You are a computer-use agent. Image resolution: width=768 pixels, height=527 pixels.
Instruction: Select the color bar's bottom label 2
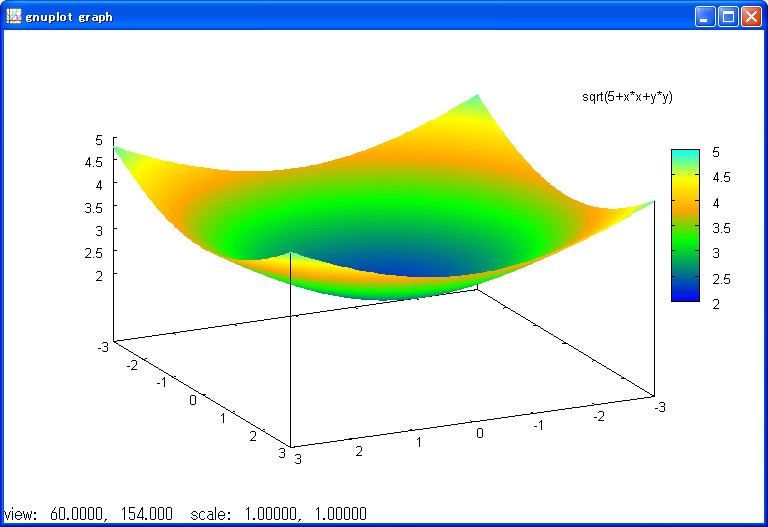(716, 304)
